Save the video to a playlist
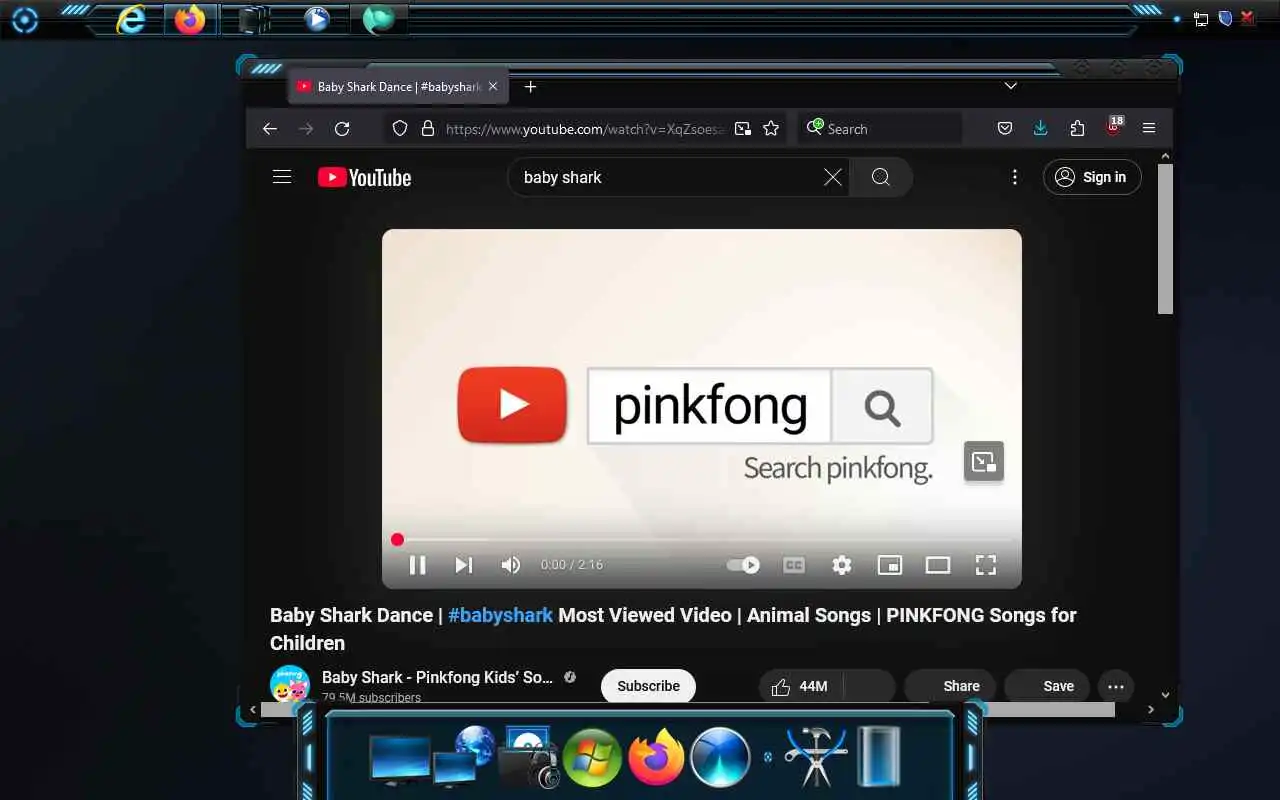The image size is (1280, 800). (x=1048, y=686)
